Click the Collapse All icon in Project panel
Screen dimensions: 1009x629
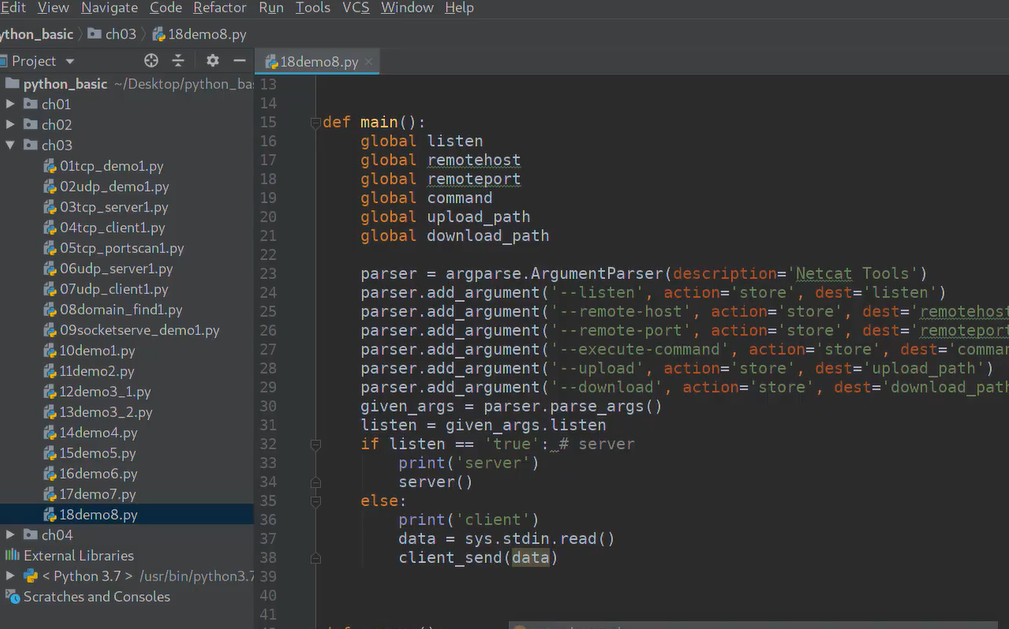[179, 61]
